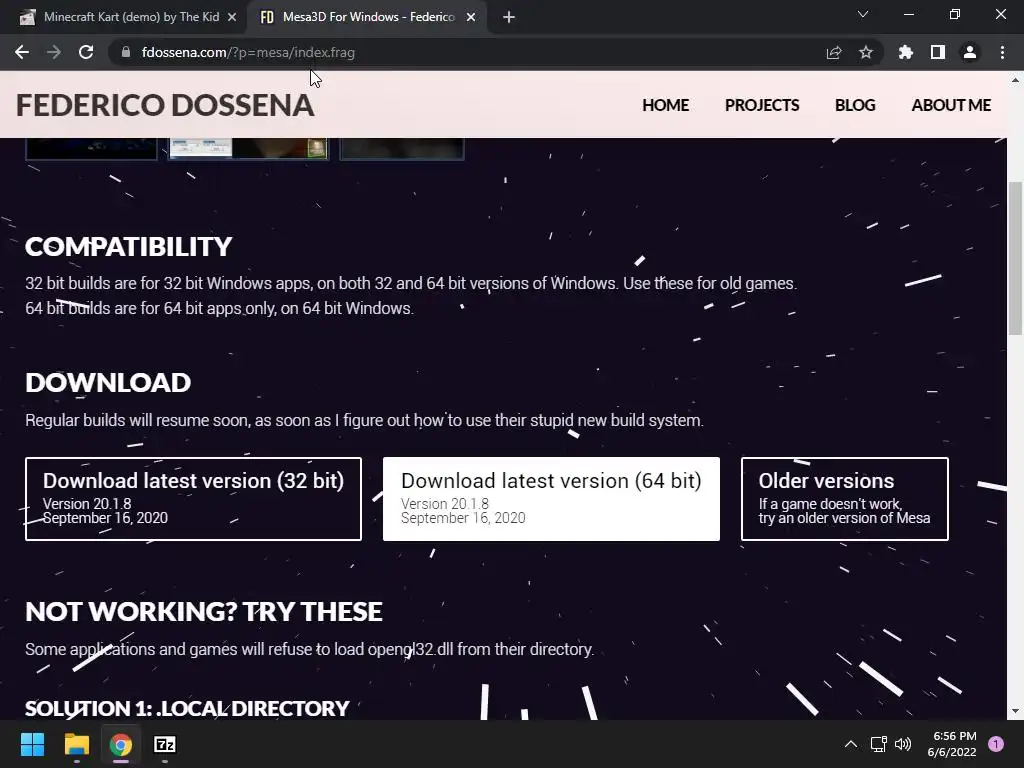Open the first dark screenshot thumbnail

click(x=91, y=148)
